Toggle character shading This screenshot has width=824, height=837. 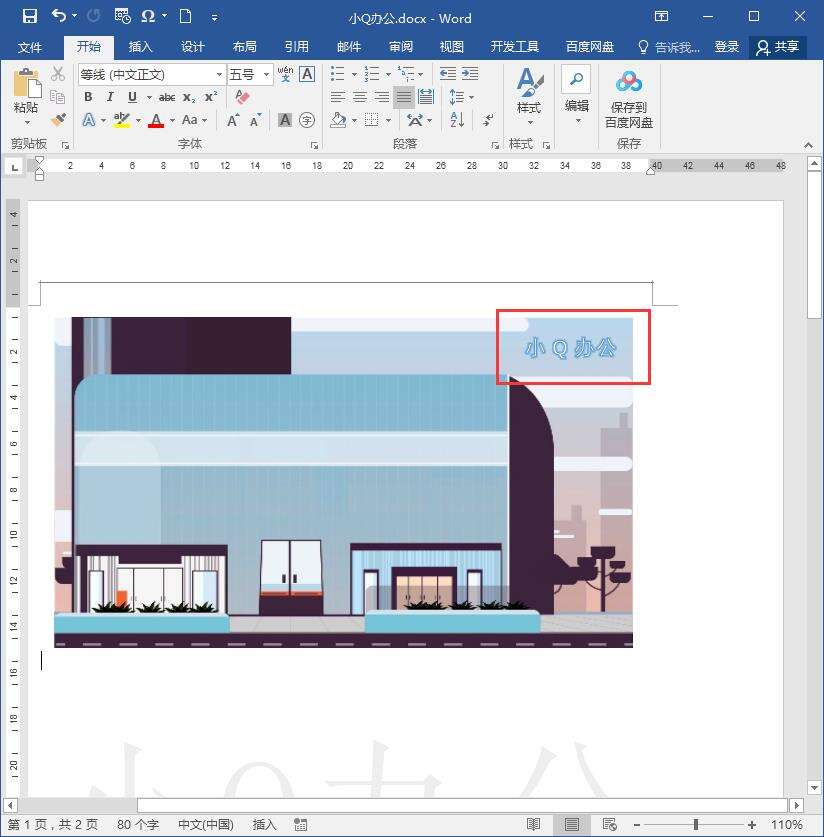point(285,120)
